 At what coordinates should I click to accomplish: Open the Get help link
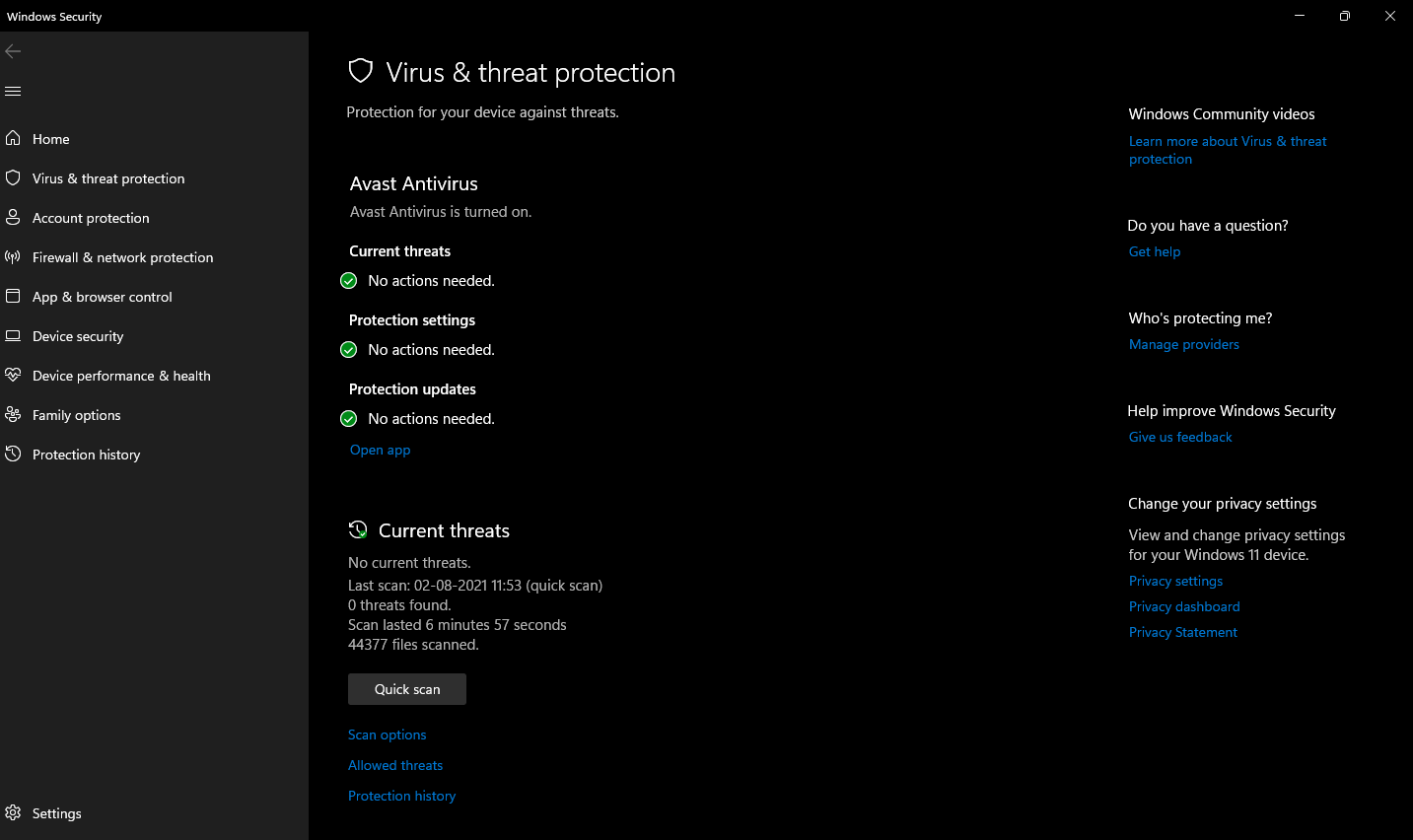pyautogui.click(x=1155, y=251)
